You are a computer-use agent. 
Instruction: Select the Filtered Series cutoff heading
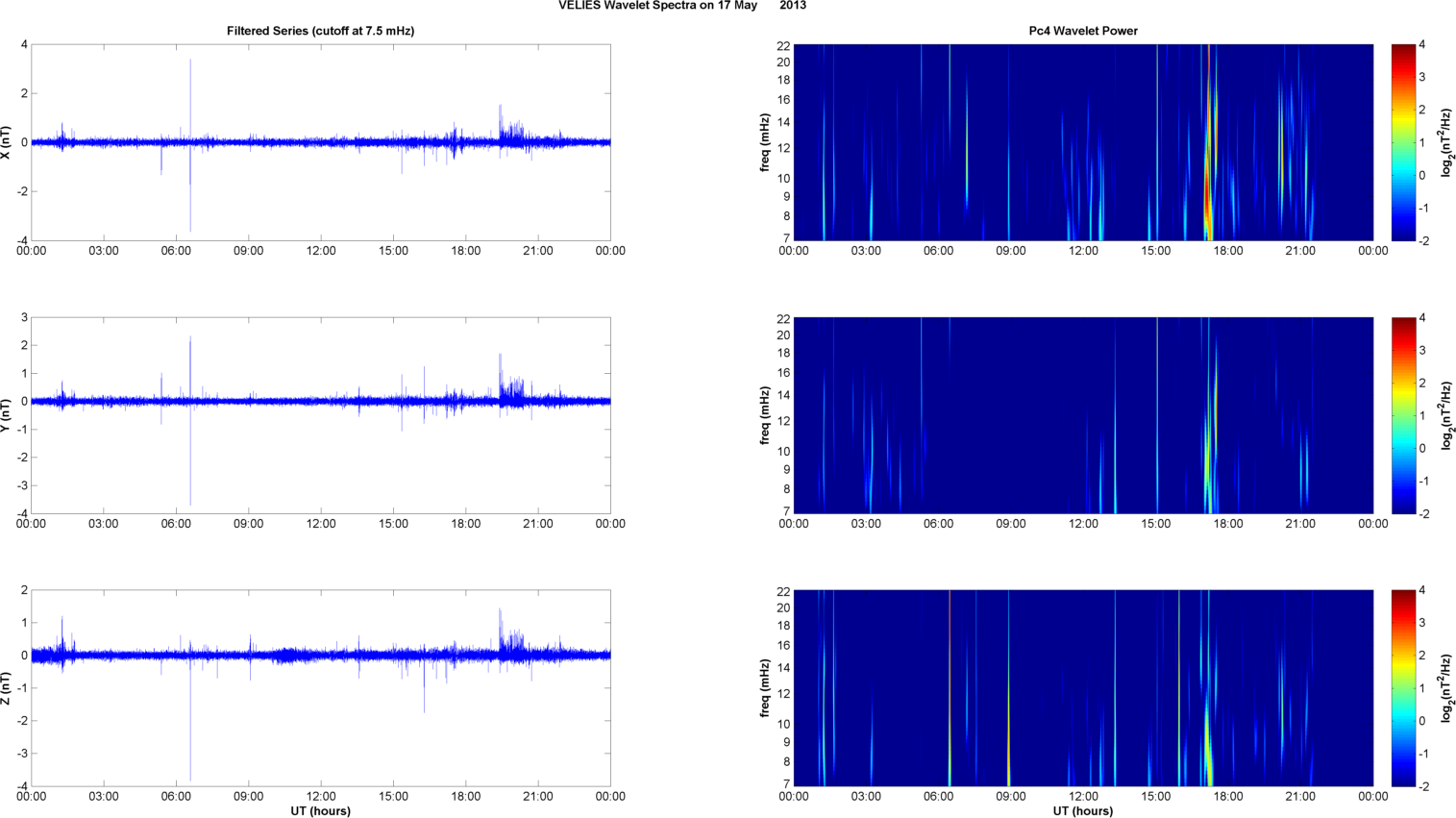click(x=320, y=31)
